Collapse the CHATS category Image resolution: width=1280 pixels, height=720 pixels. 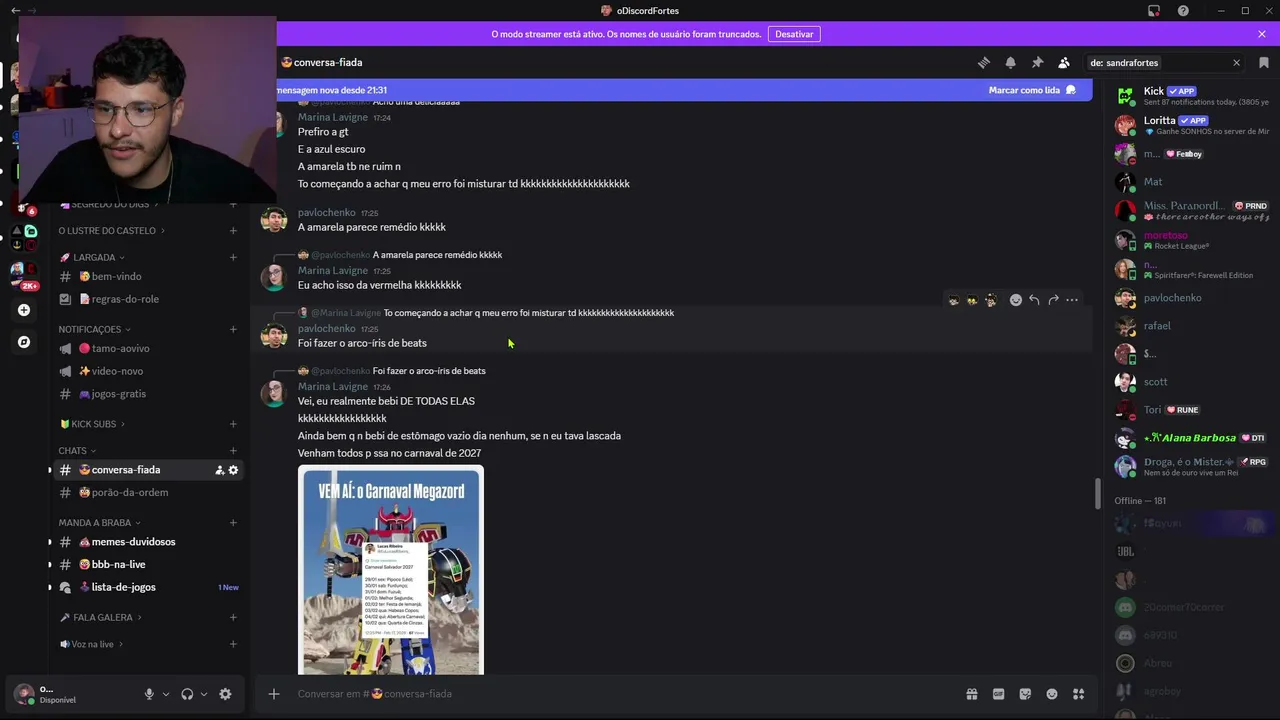coord(76,451)
